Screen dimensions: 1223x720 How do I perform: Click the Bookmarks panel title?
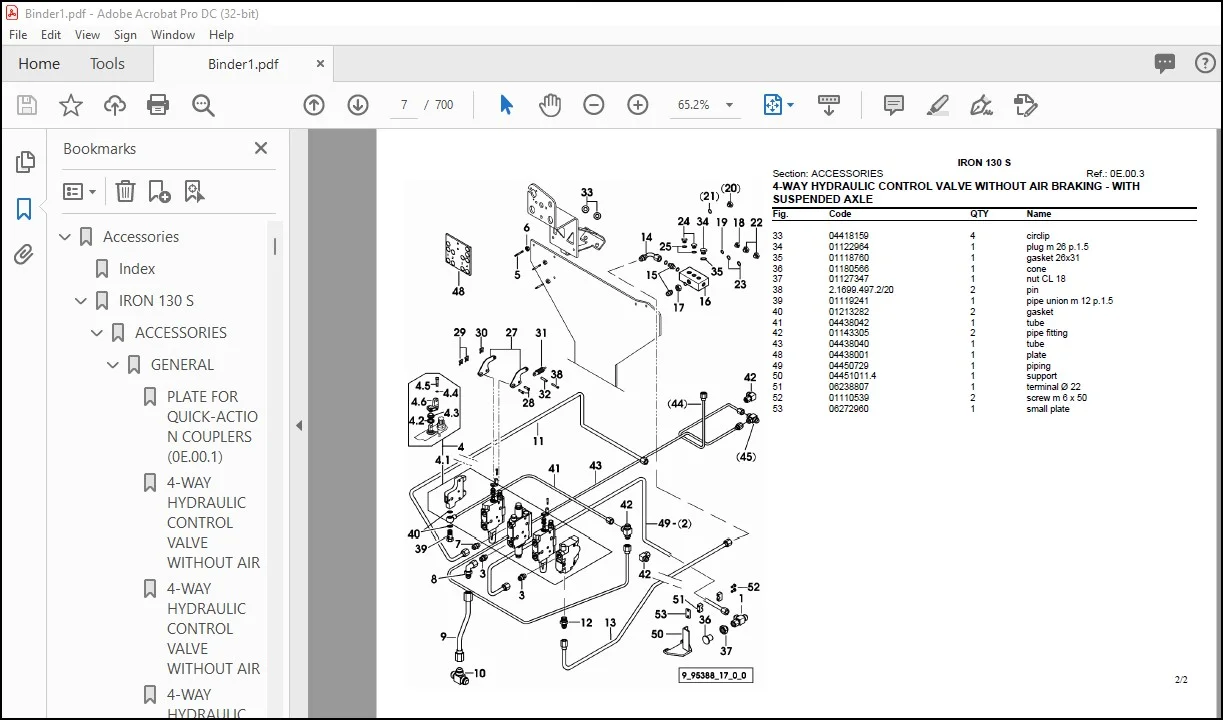[99, 148]
